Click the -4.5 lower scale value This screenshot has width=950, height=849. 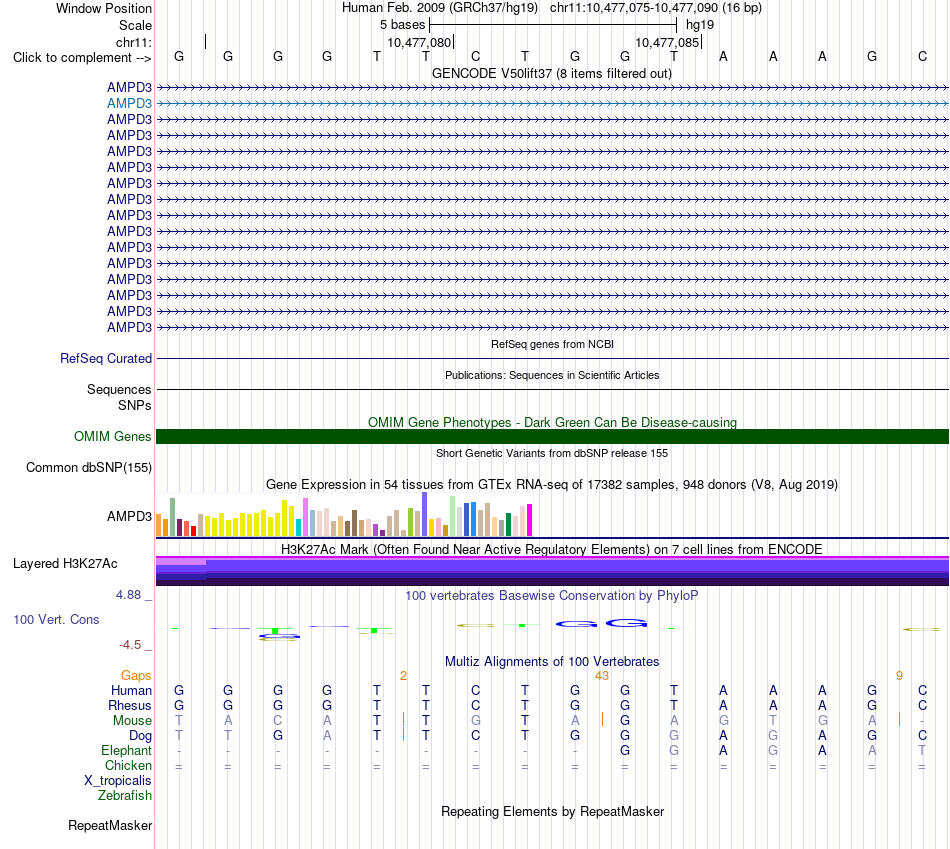130,645
